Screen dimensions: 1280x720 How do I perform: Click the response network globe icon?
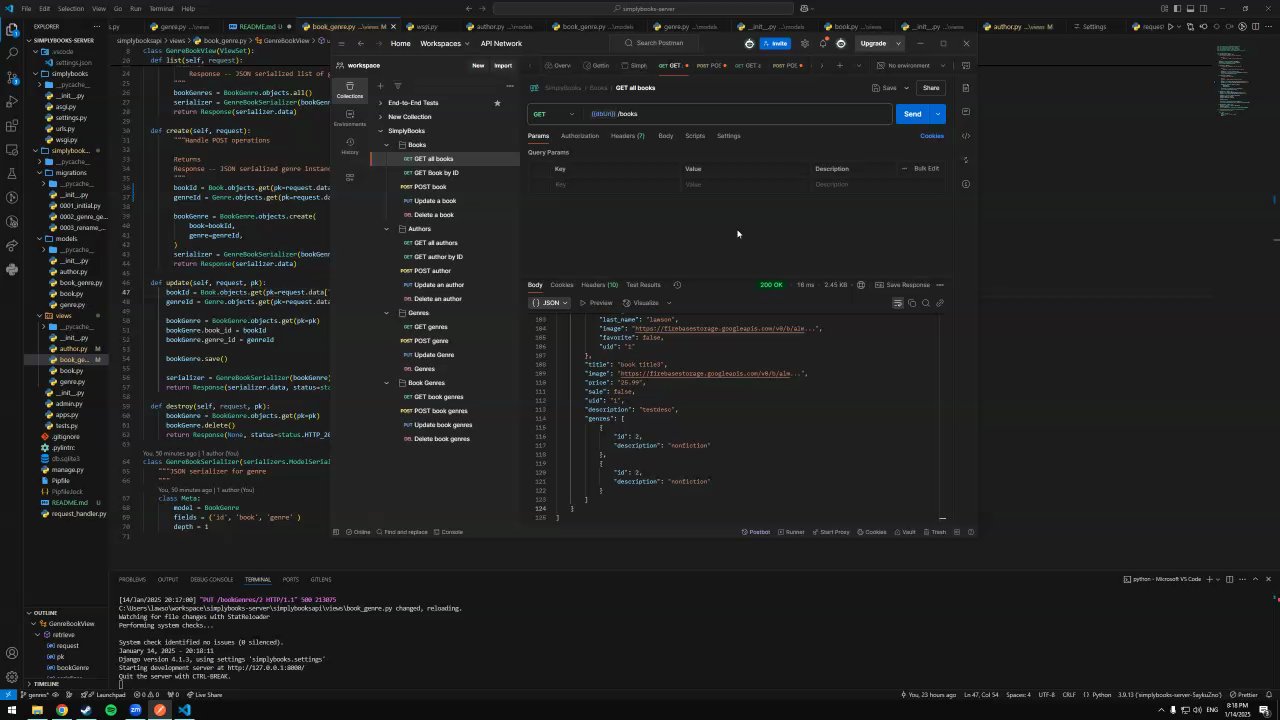click(861, 285)
